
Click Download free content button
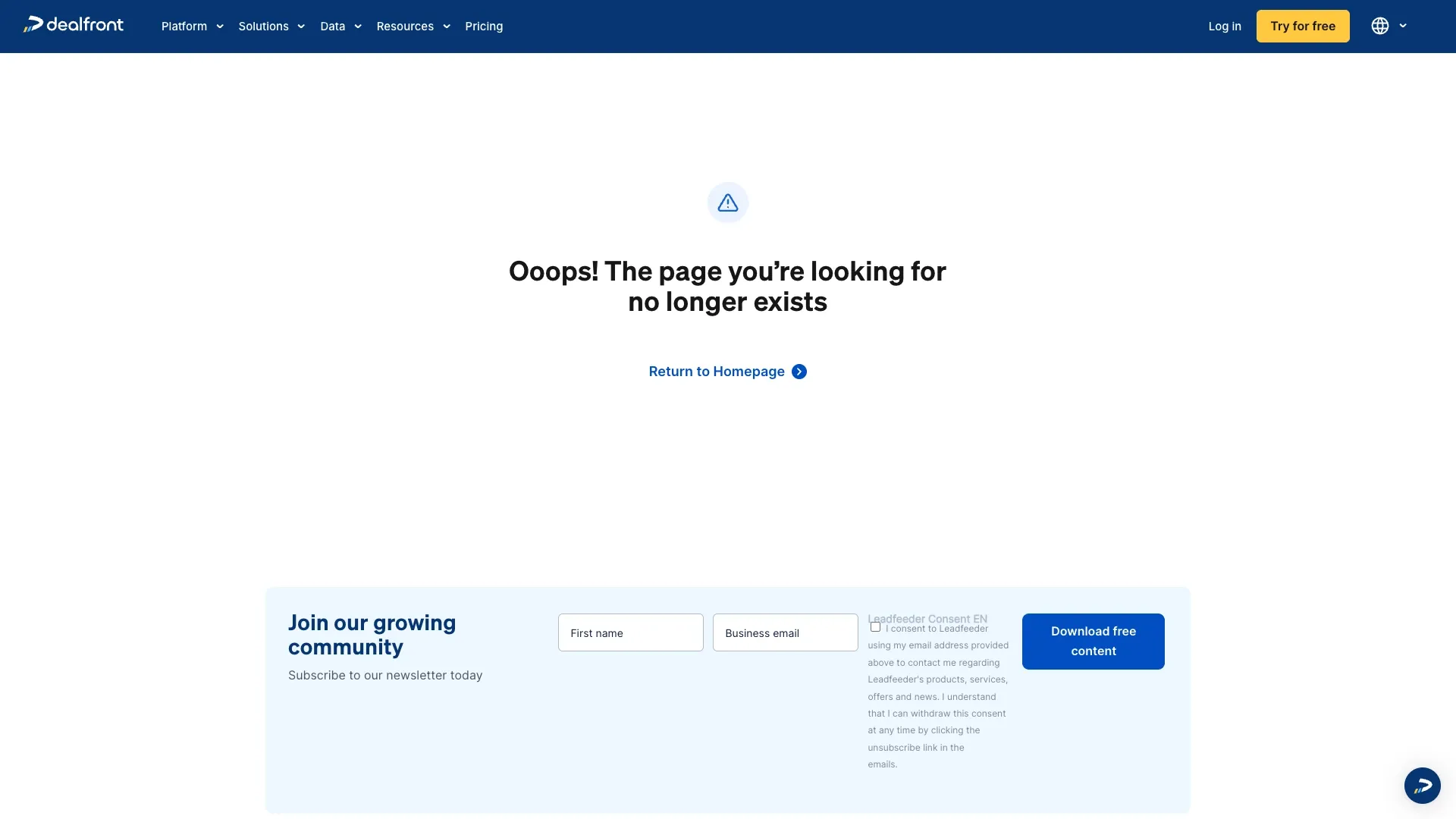[1093, 642]
